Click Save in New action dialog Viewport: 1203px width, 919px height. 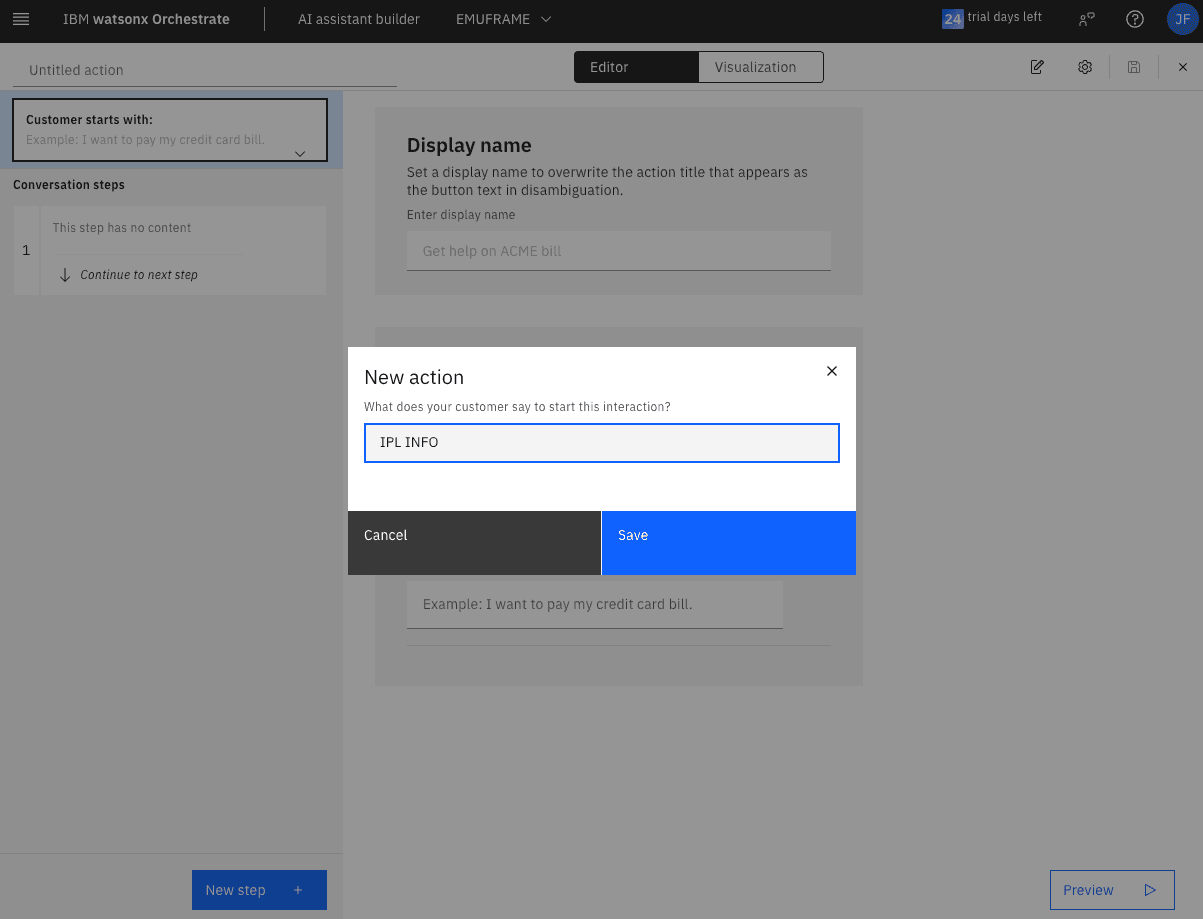tap(728, 543)
